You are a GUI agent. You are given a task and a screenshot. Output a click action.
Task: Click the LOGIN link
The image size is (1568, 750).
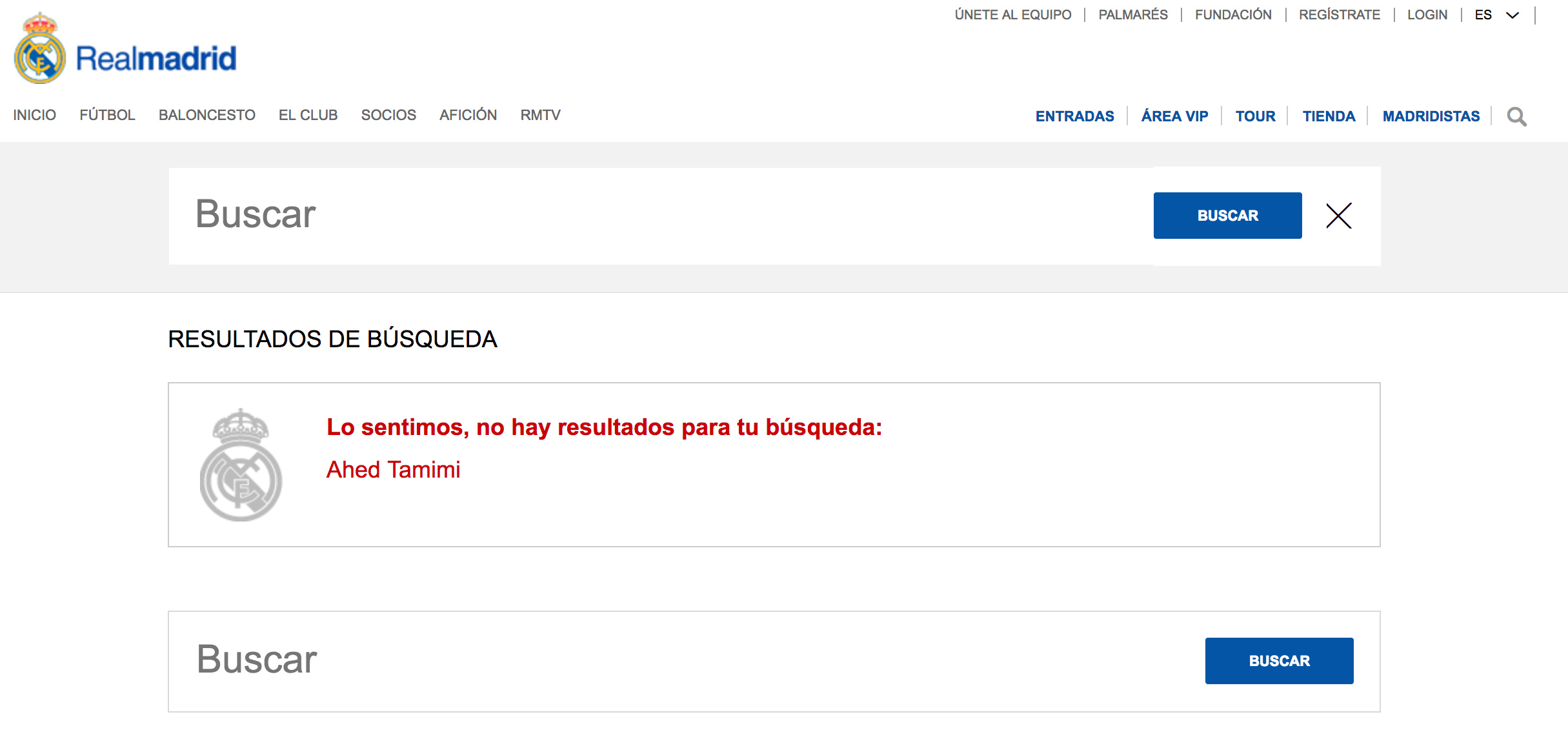(x=1427, y=15)
